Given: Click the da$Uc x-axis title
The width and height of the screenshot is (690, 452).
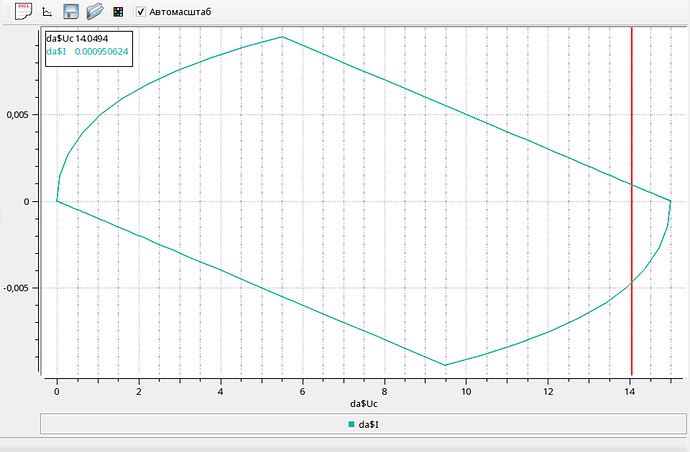Looking at the screenshot, I should 364,404.
